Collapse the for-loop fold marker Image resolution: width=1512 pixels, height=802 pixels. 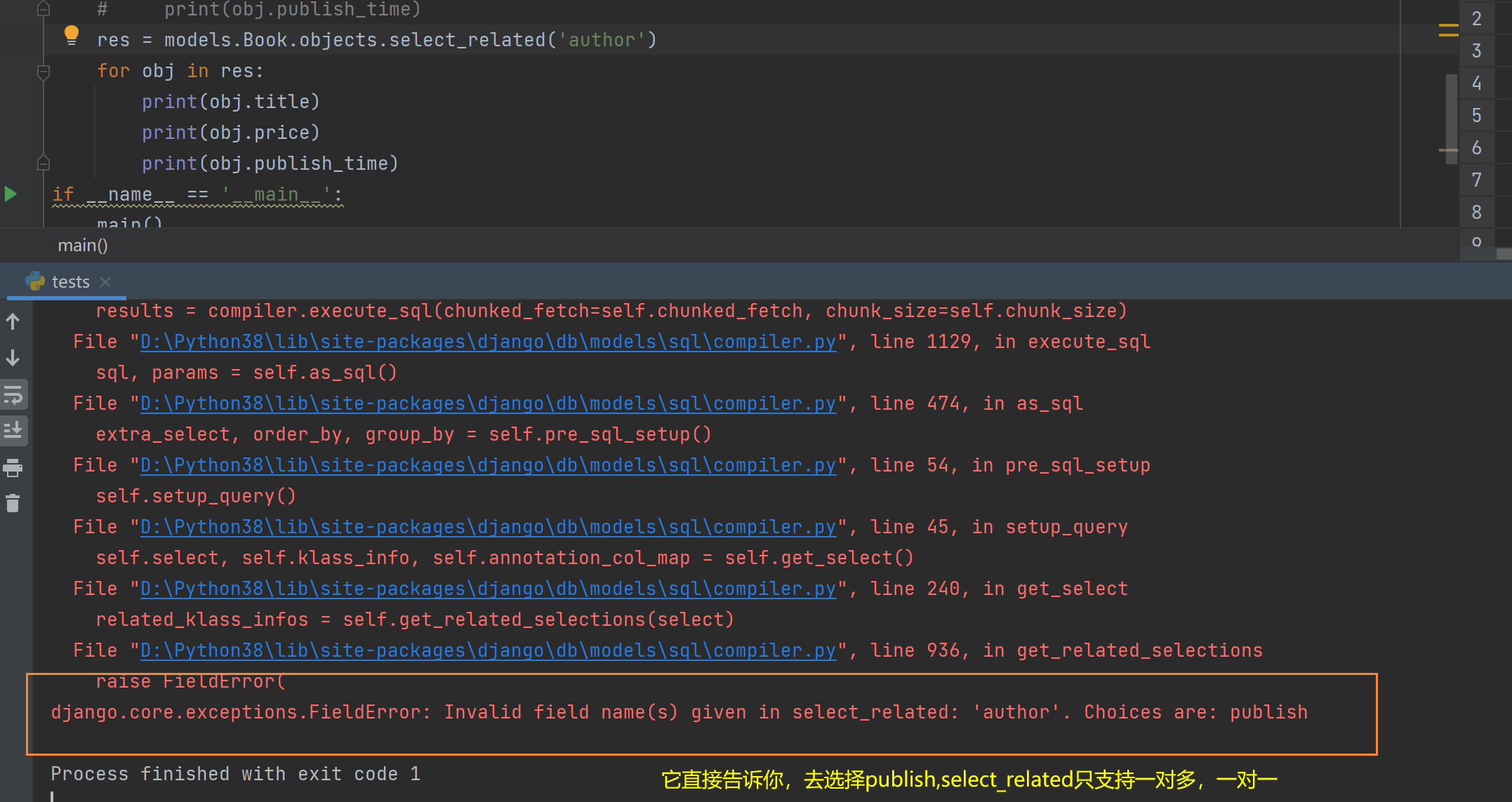pos(43,72)
